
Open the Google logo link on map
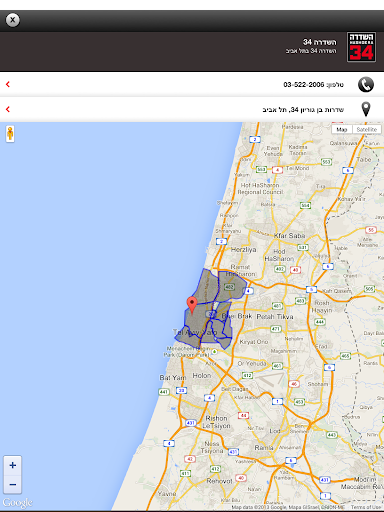[17, 502]
